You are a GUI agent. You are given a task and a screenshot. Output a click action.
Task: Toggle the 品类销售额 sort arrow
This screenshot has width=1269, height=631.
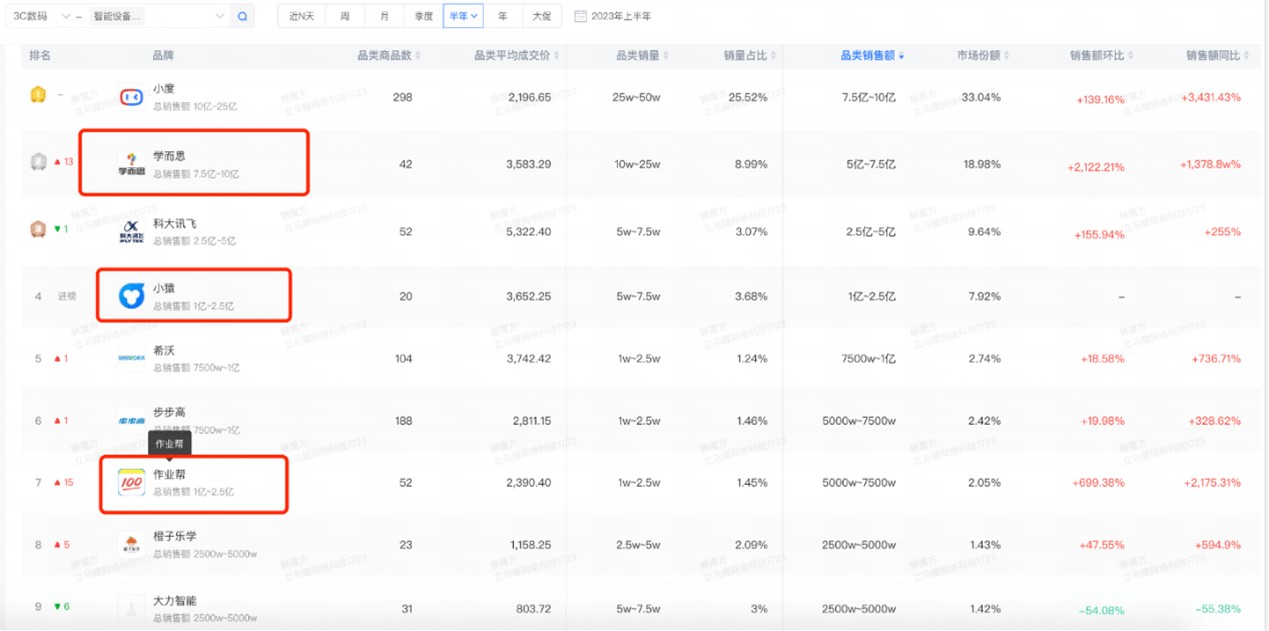(x=902, y=56)
